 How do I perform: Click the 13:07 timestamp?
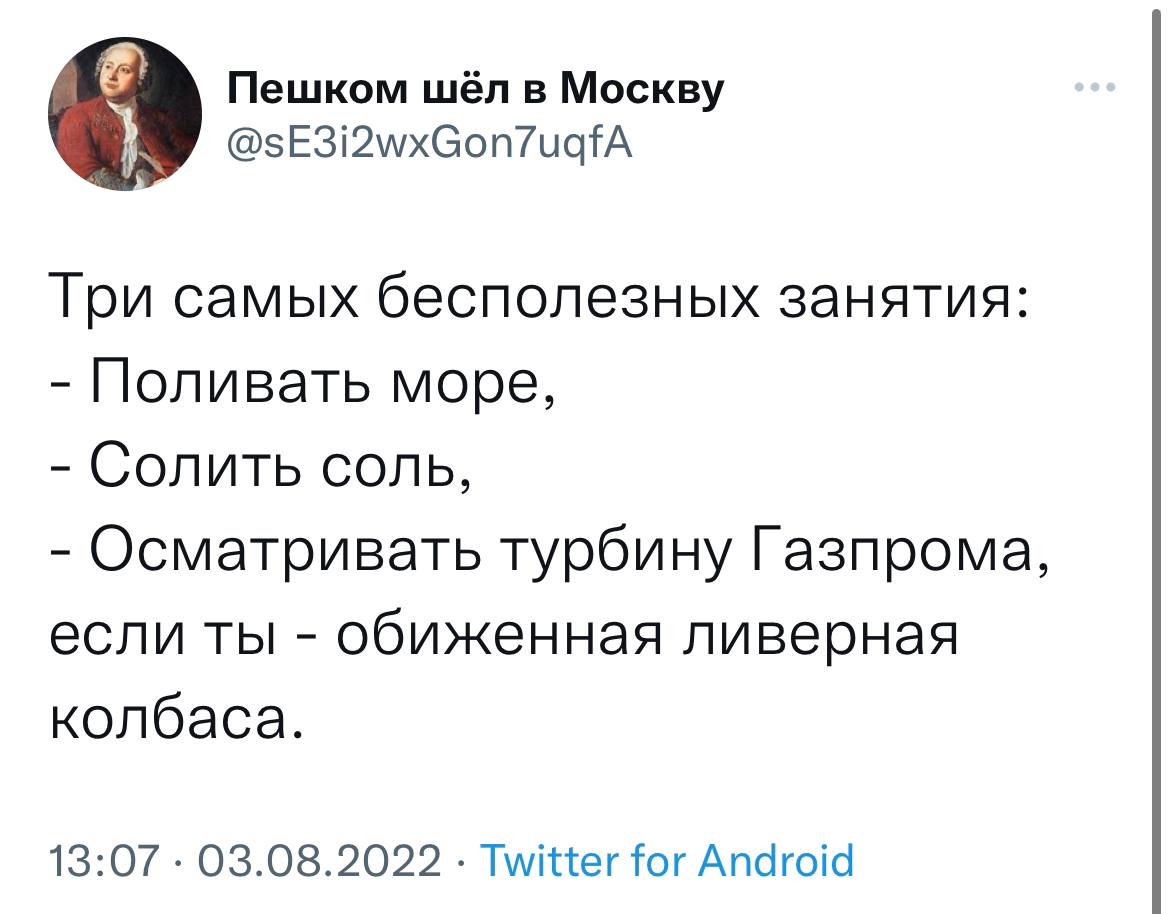(105, 860)
